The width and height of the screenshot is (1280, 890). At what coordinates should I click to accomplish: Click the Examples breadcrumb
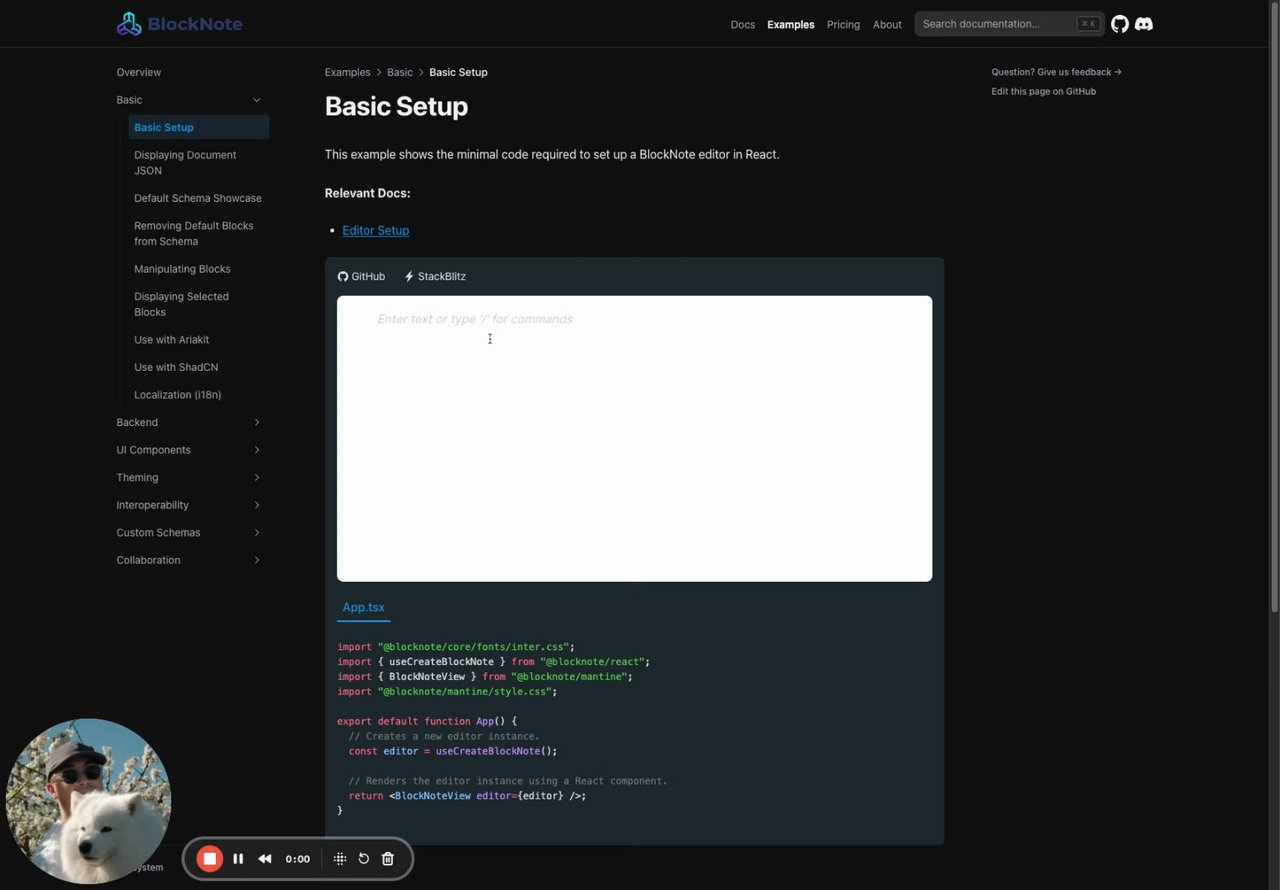347,72
